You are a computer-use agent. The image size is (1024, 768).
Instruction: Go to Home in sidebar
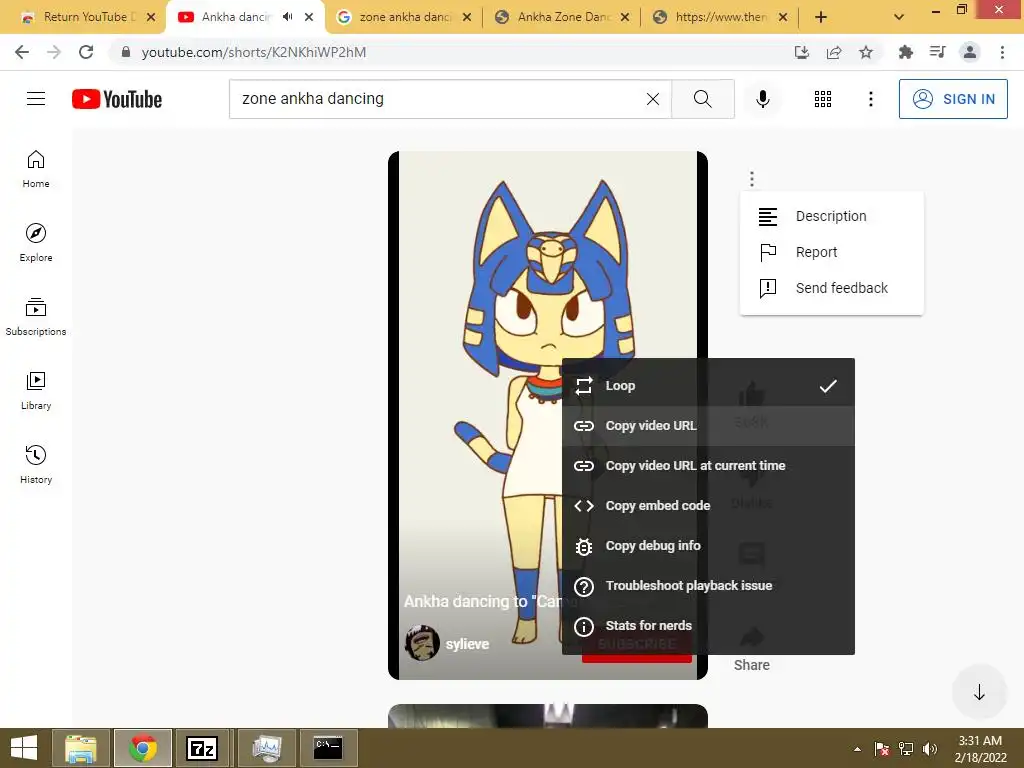(x=36, y=169)
